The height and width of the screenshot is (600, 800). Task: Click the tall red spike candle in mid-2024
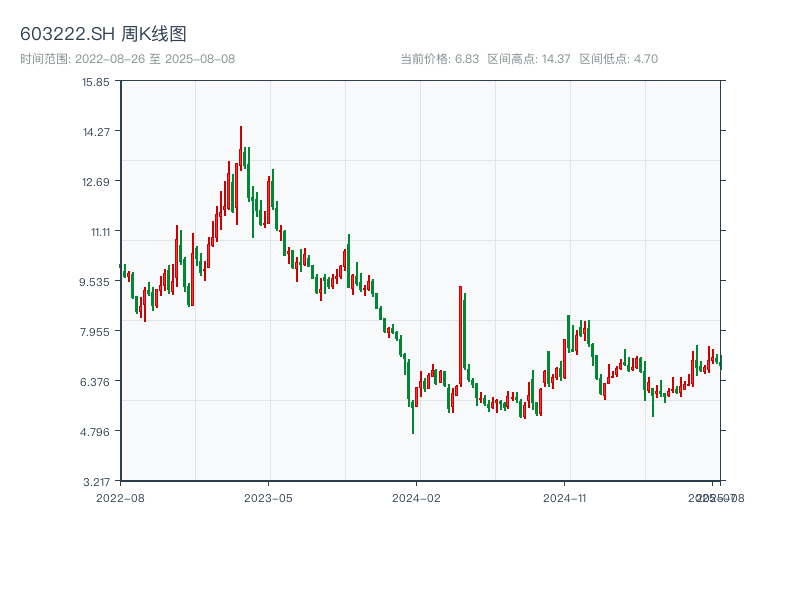coord(460,336)
